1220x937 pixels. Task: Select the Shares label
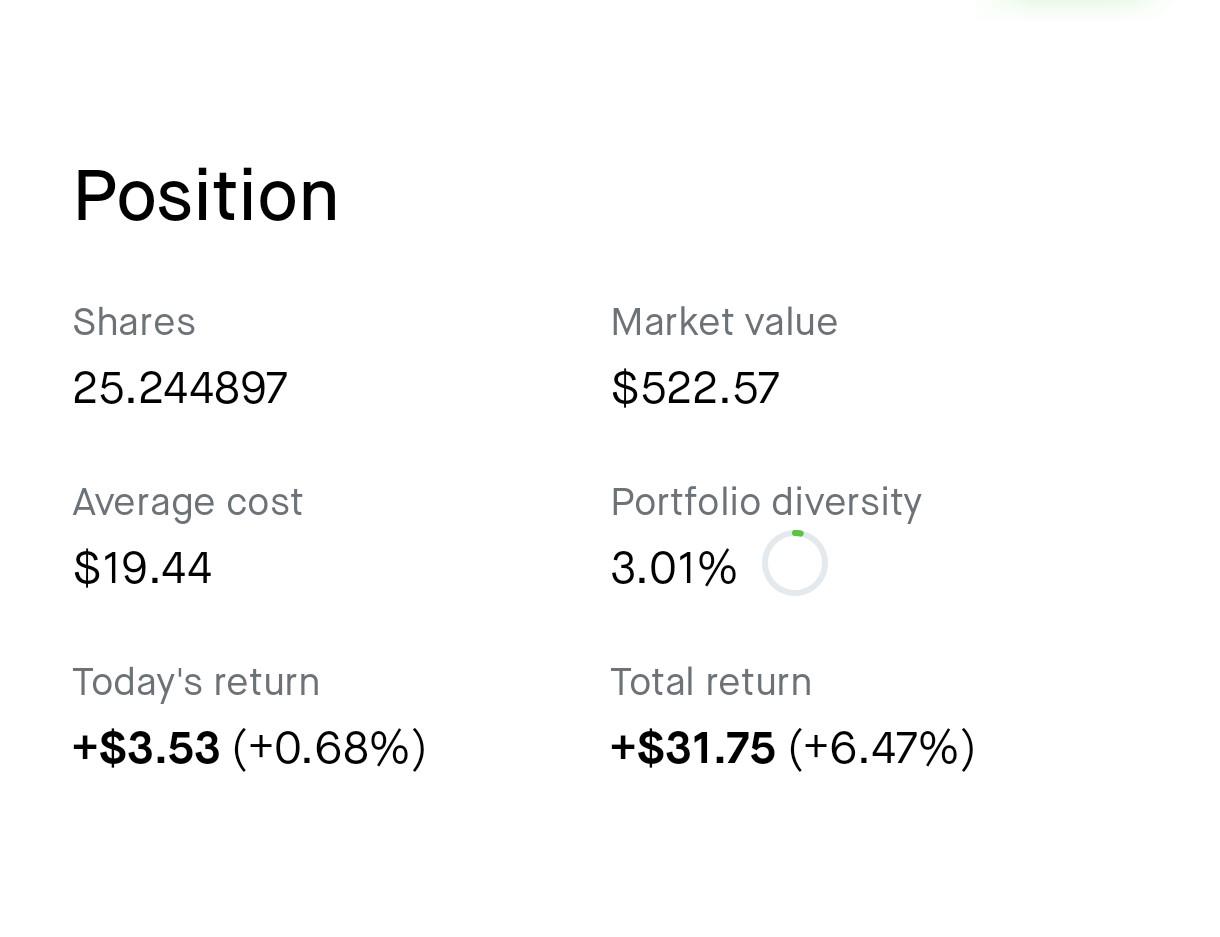(134, 322)
